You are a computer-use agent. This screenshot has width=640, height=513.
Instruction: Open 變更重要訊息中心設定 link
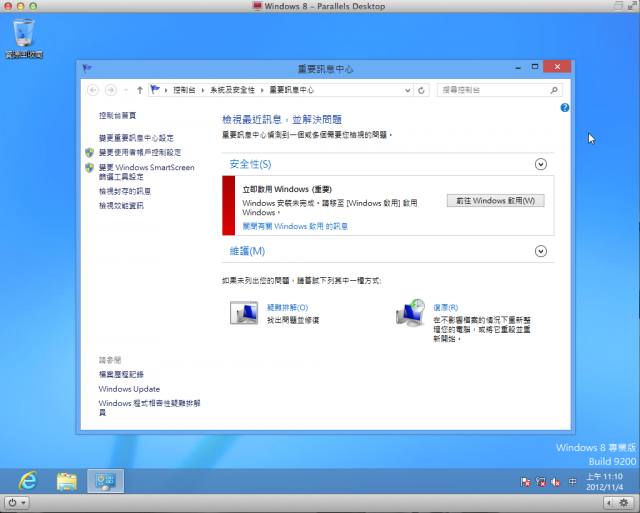[x=136, y=138]
